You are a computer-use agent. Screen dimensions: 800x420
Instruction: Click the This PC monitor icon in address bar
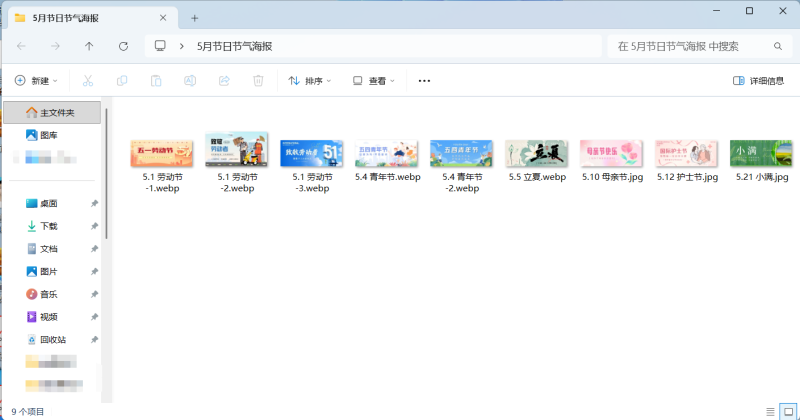pyautogui.click(x=160, y=46)
